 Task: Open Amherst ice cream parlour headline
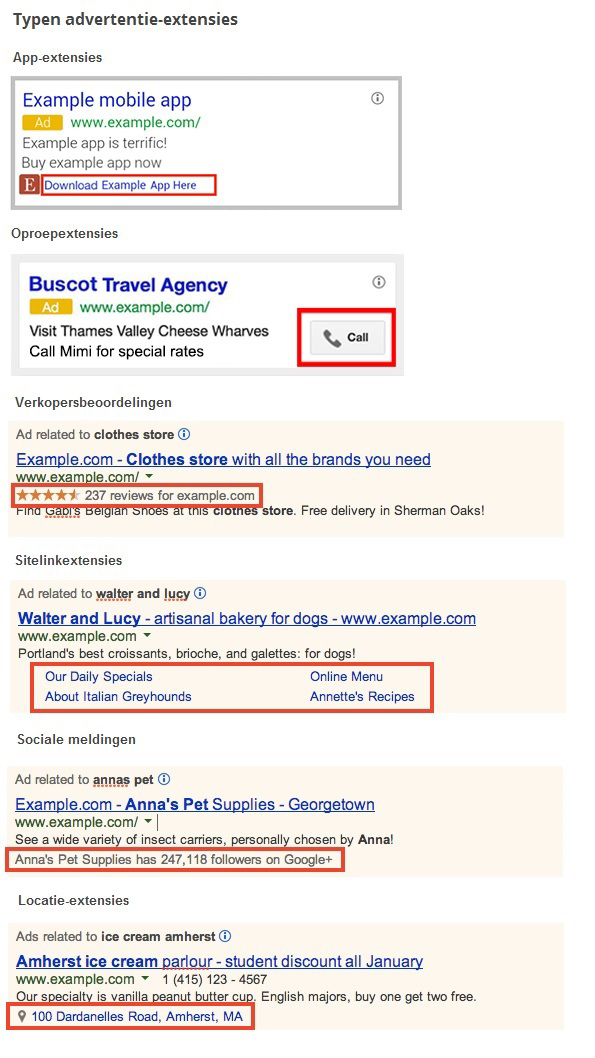click(220, 961)
